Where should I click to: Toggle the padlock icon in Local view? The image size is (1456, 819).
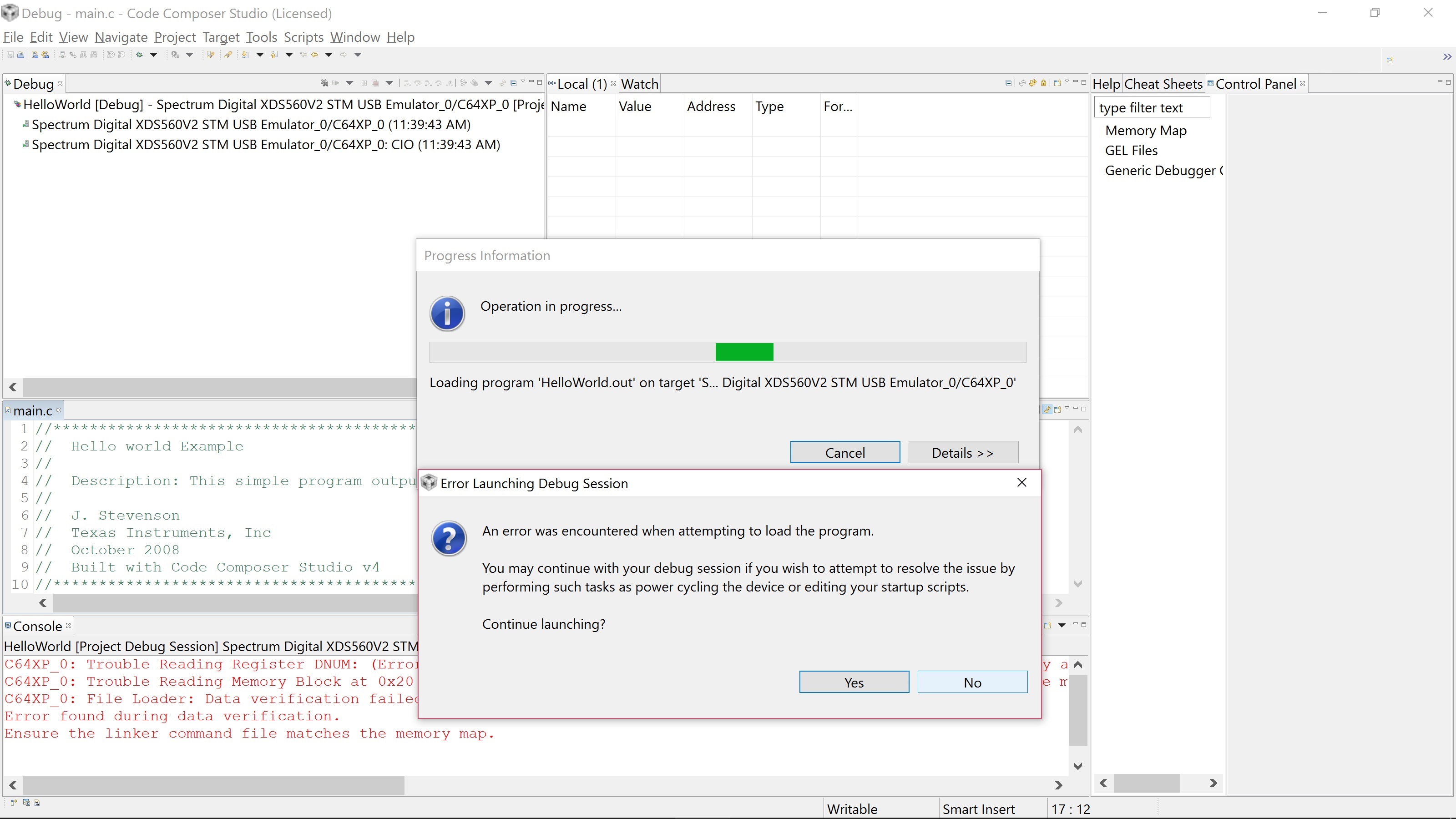coord(1043,83)
